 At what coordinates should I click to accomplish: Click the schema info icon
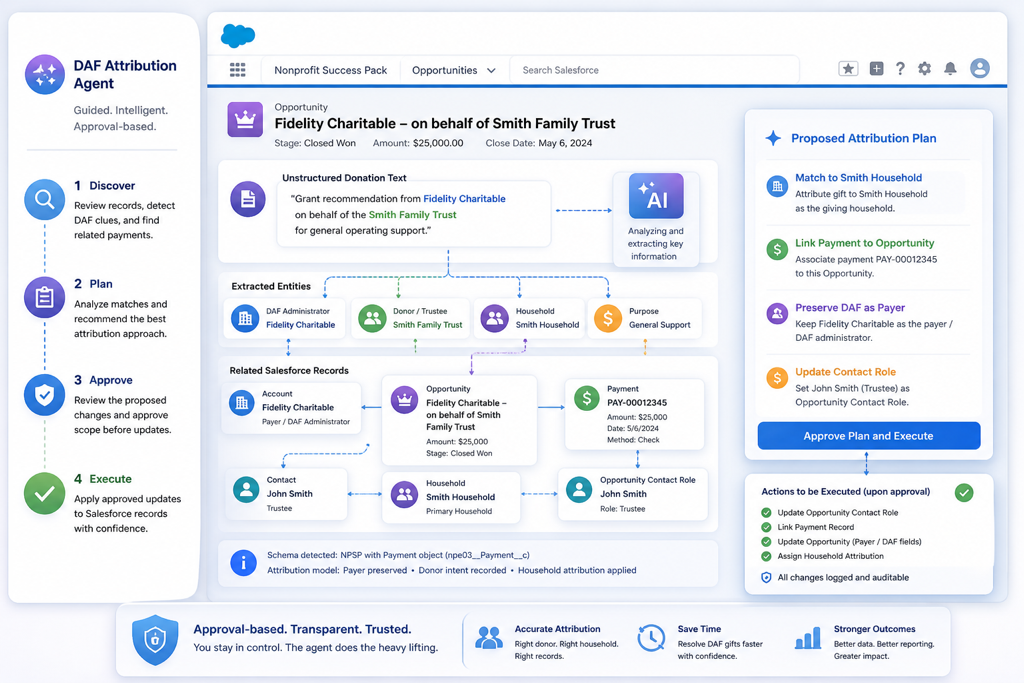[x=244, y=562]
